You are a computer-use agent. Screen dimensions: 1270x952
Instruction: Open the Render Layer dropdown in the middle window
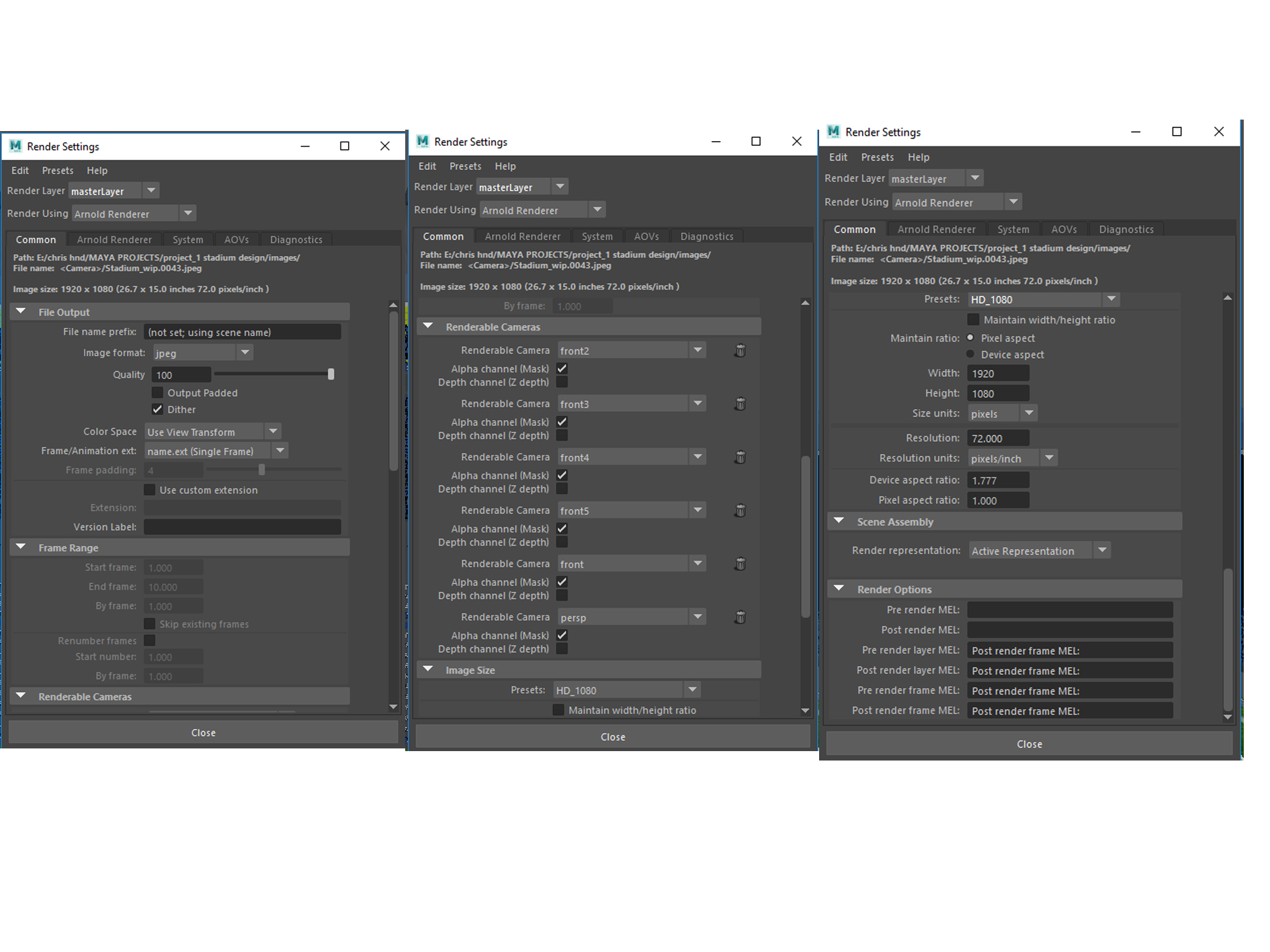click(x=522, y=187)
